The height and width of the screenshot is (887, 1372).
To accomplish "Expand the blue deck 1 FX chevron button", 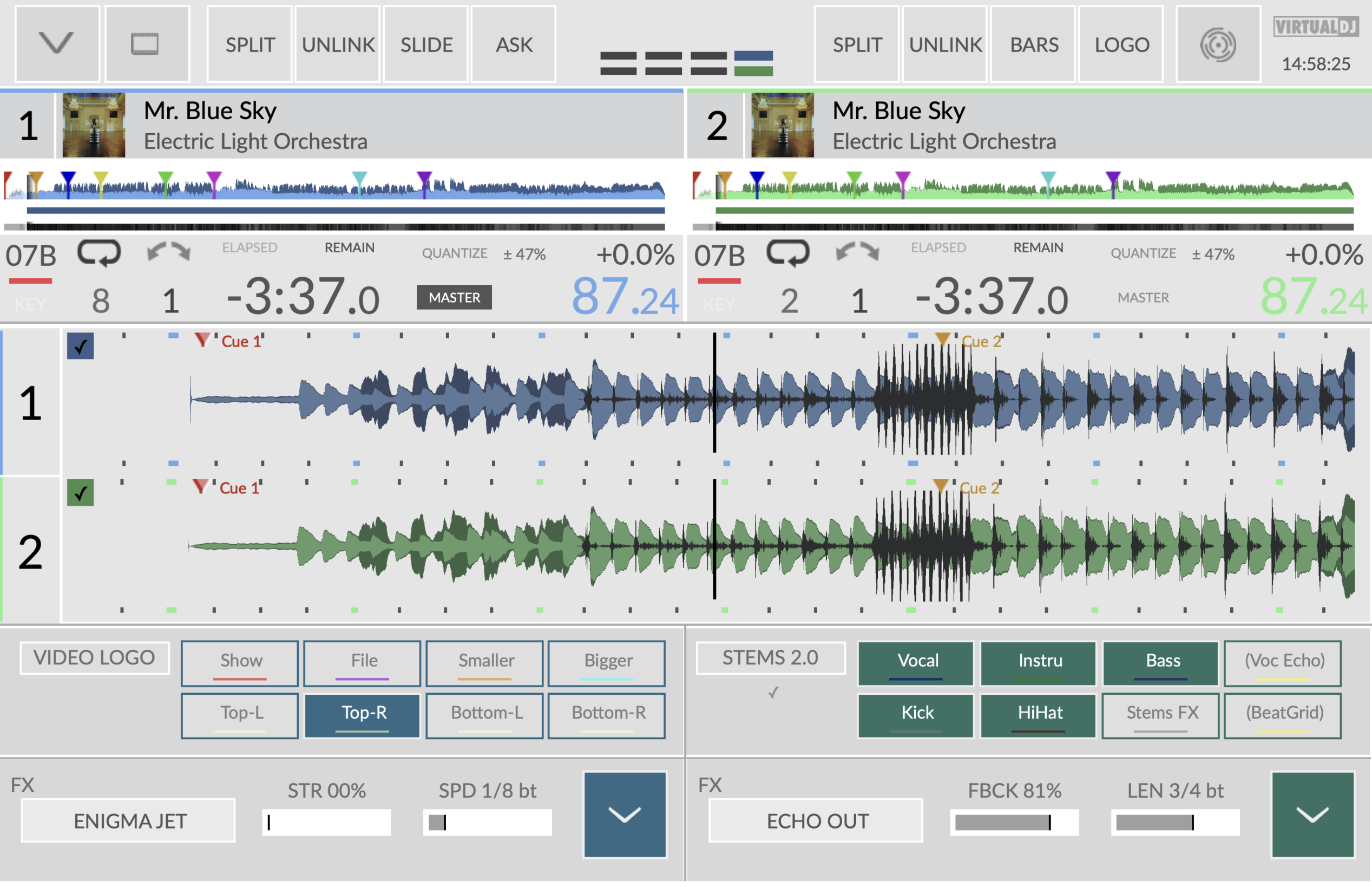I will 625,815.
